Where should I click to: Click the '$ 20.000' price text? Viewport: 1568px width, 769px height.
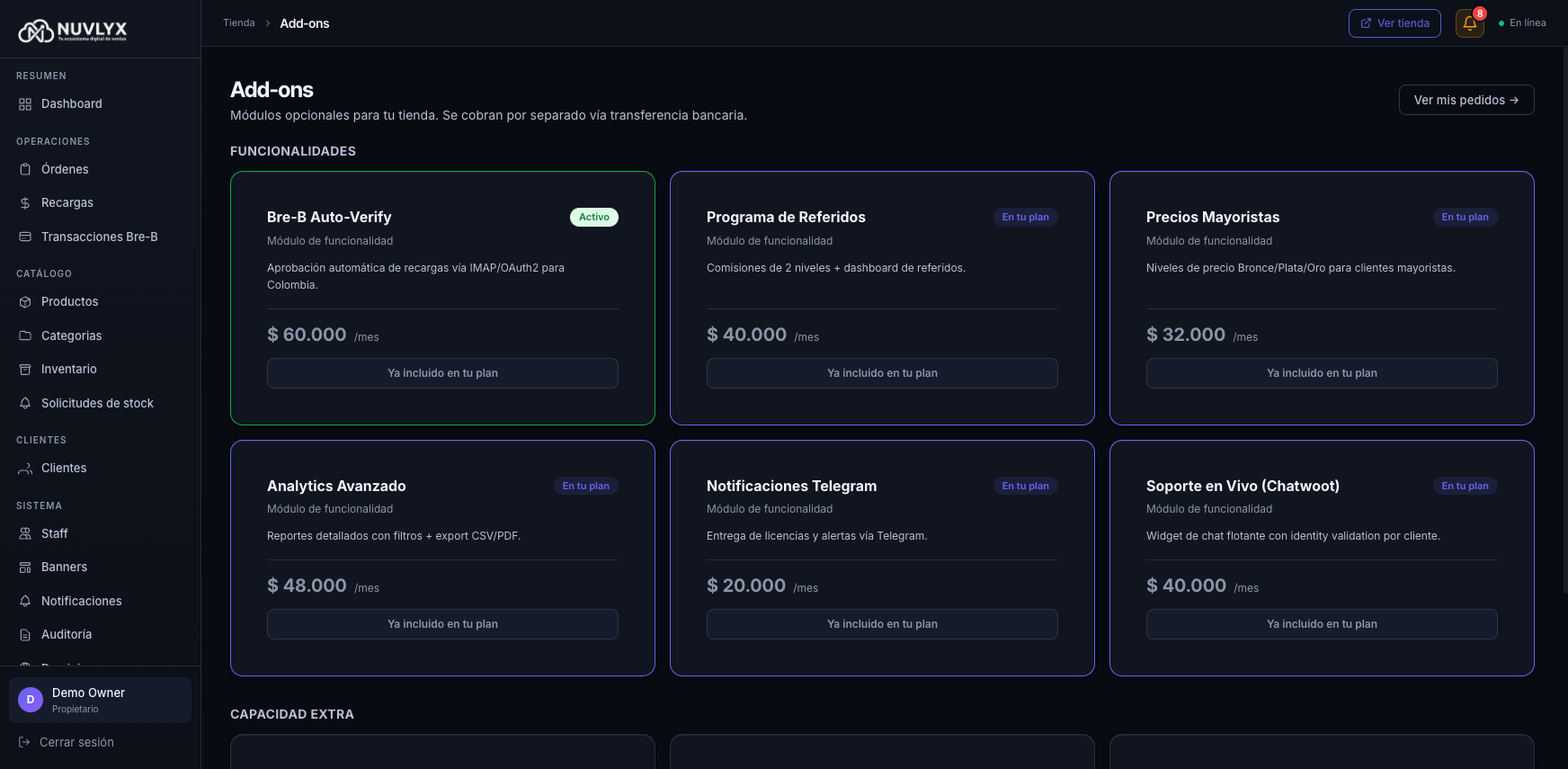point(746,586)
